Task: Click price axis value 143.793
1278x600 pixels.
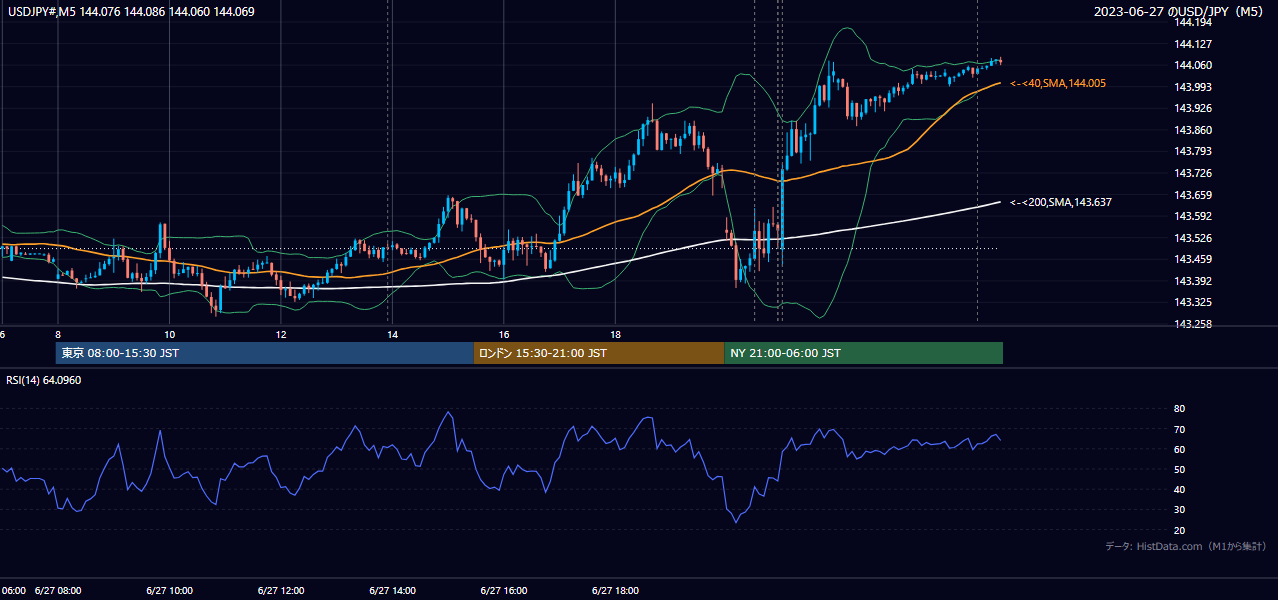Action: click(1192, 151)
